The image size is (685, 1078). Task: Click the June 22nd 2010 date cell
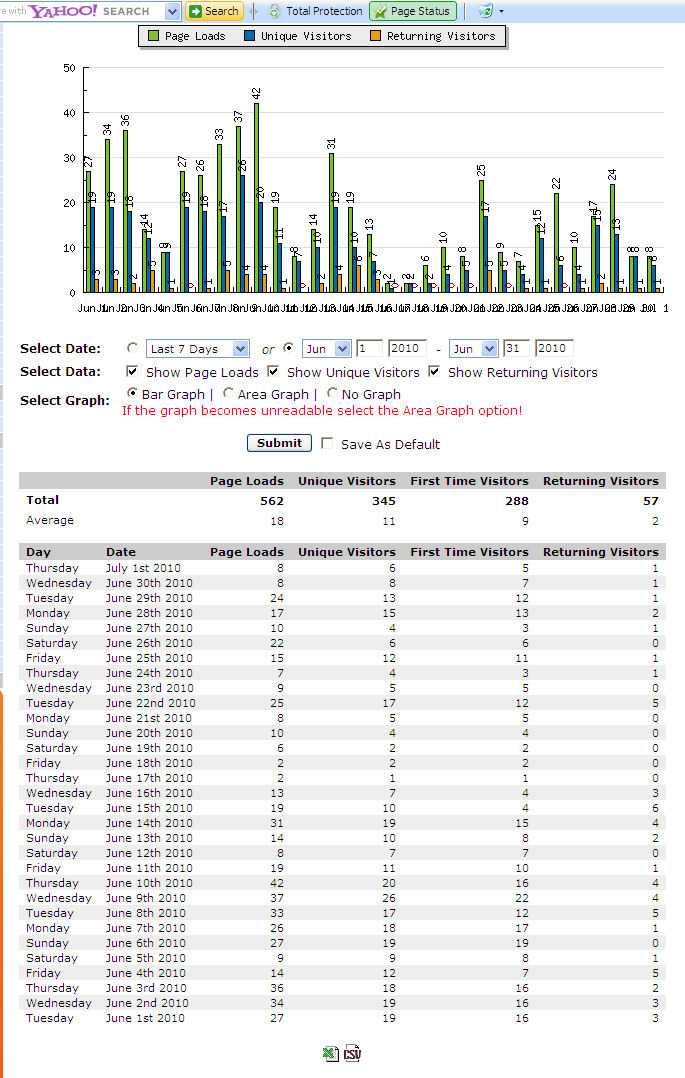point(151,703)
